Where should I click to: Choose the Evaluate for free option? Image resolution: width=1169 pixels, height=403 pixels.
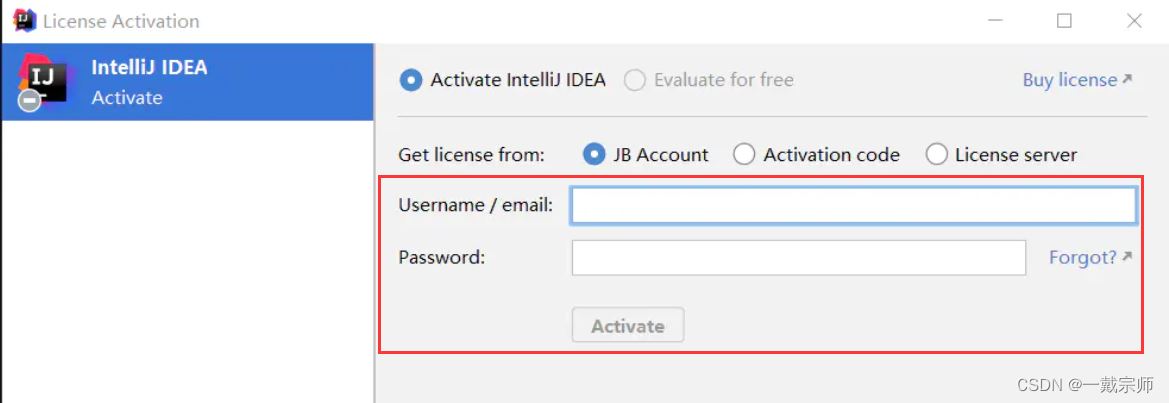709,80
